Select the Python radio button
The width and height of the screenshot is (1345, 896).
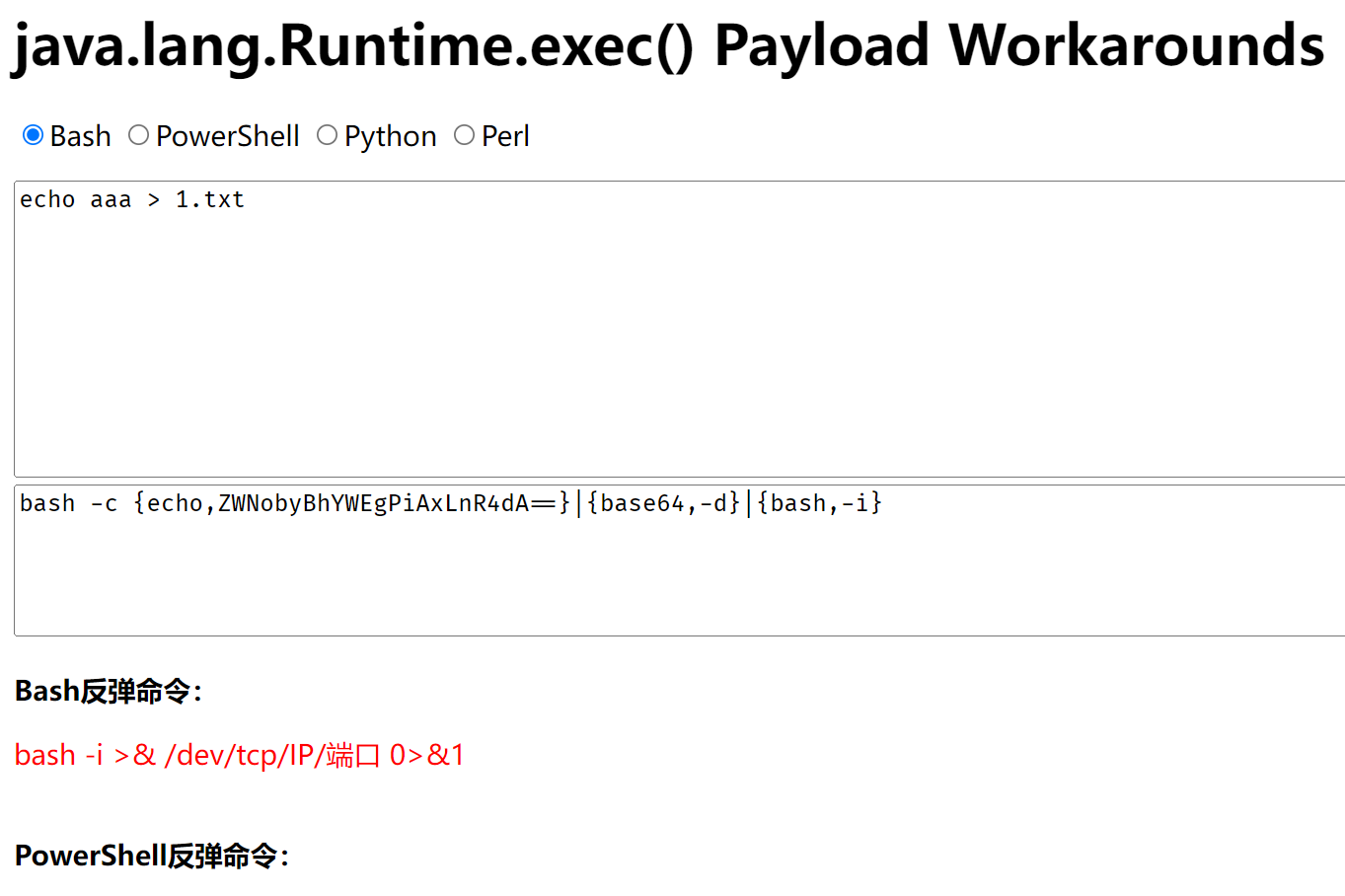(328, 135)
